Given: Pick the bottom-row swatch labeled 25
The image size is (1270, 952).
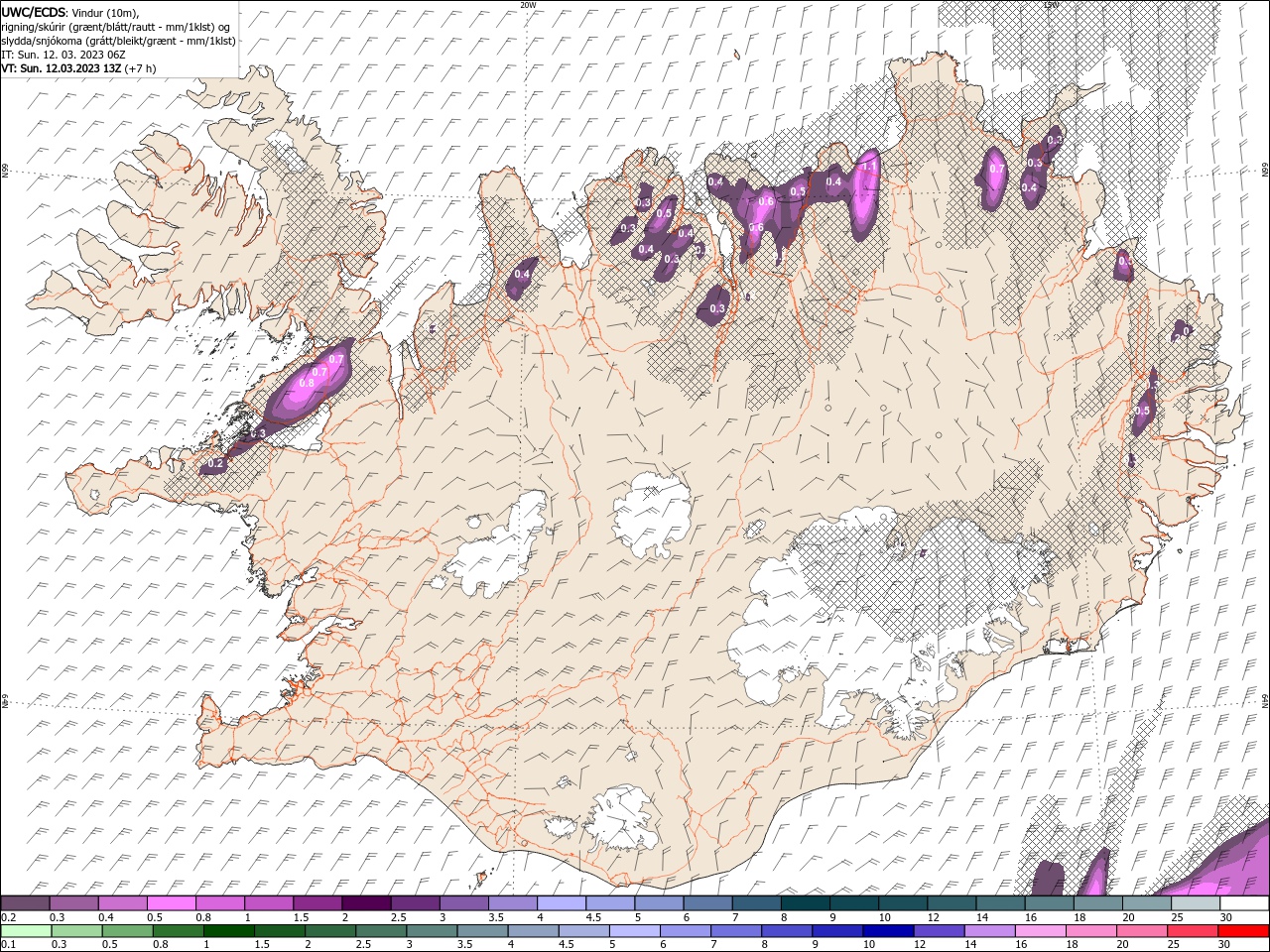Looking at the screenshot, I should tap(1193, 931).
